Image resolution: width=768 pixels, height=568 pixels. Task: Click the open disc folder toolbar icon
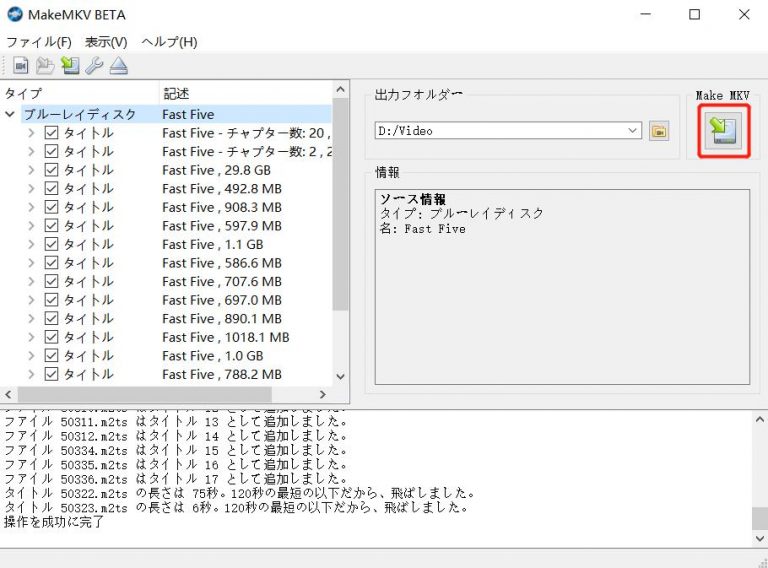45,66
